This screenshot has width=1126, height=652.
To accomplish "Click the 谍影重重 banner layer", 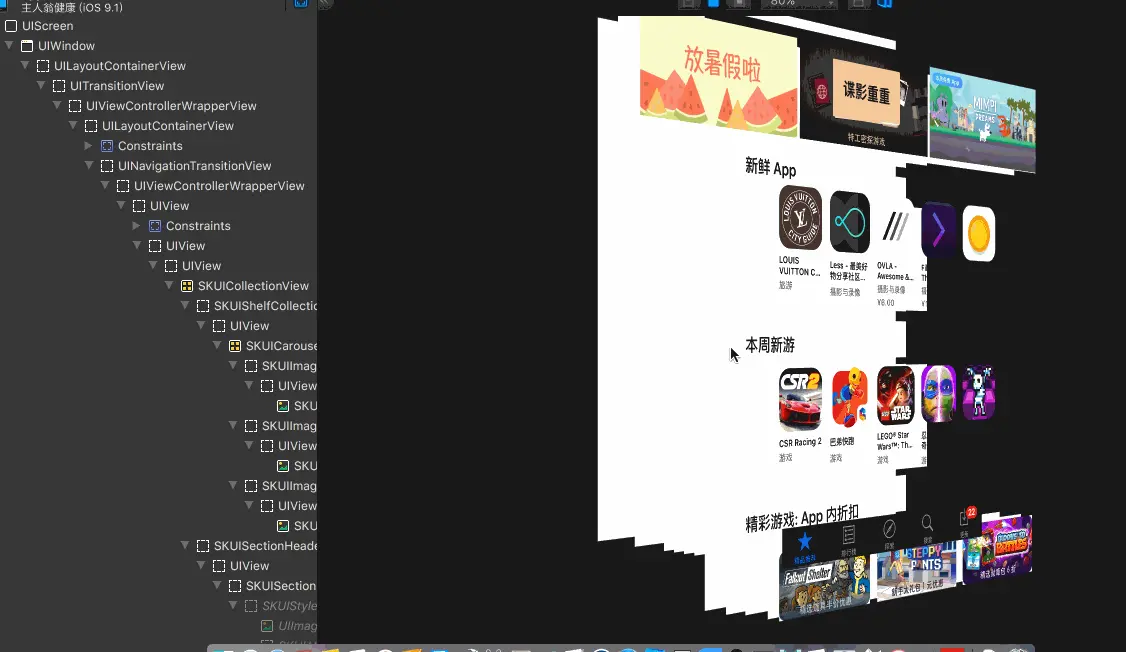I will pos(864,101).
